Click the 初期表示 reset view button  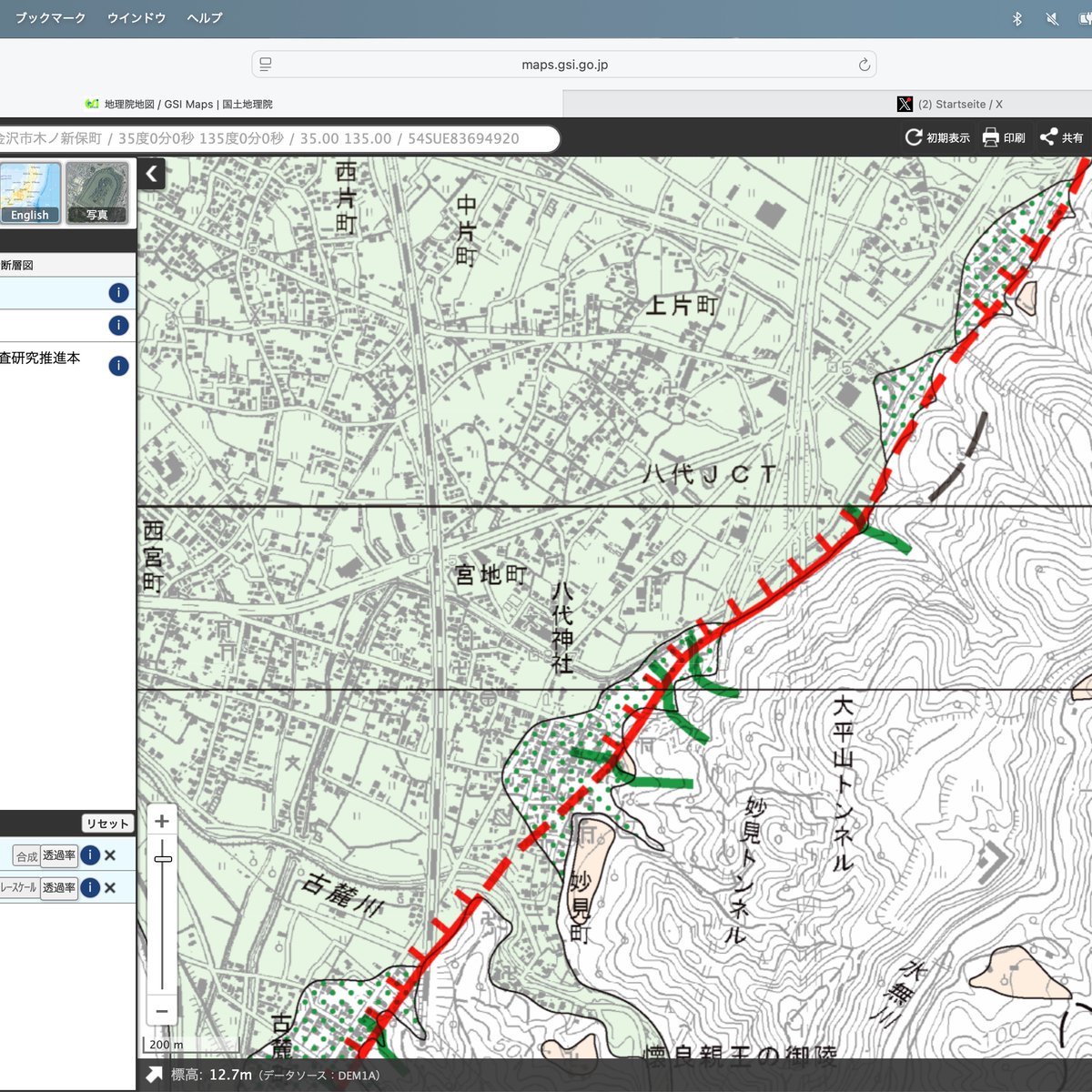point(937,137)
